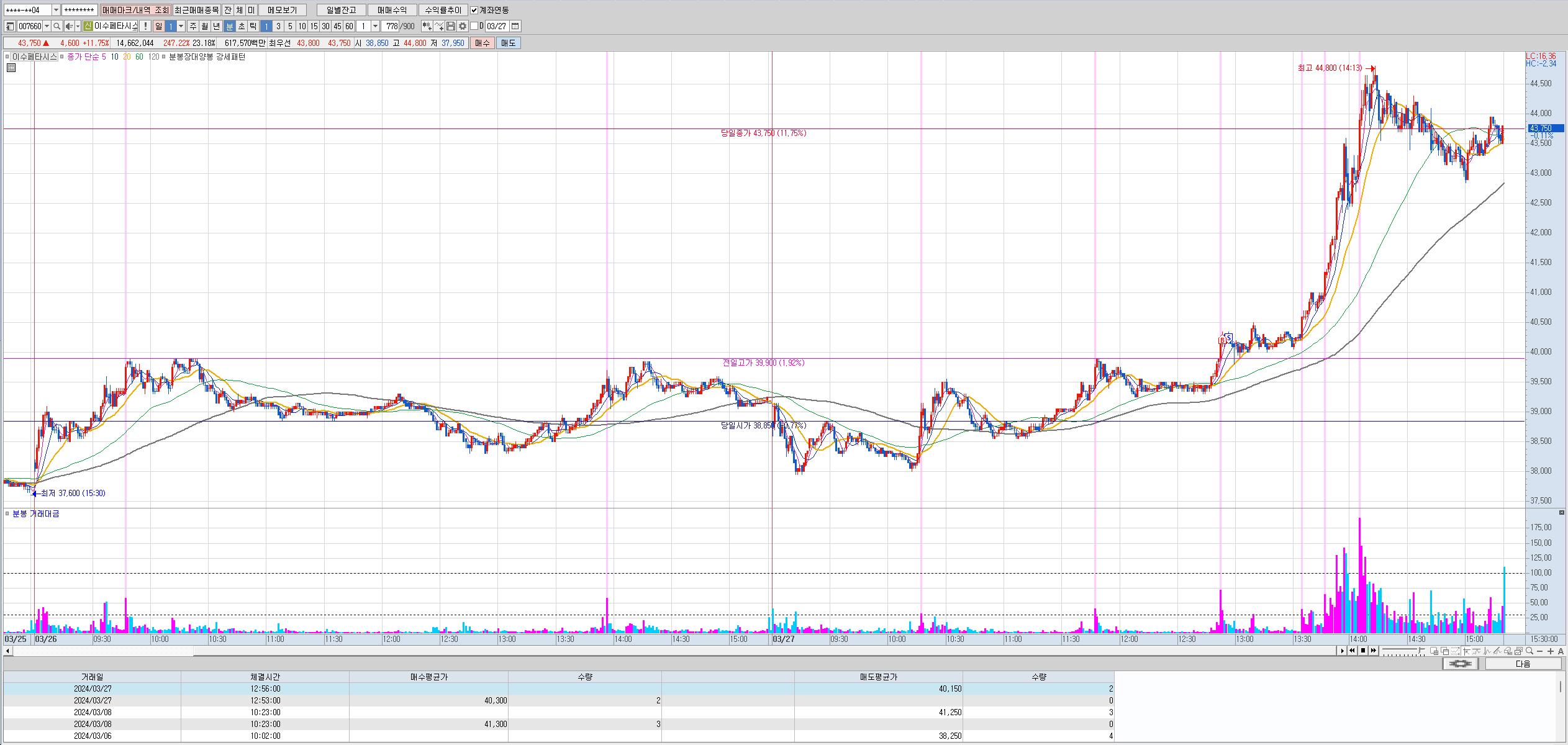The height and width of the screenshot is (745, 1568).
Task: Click the stock search magnifier icon
Action: (57, 26)
